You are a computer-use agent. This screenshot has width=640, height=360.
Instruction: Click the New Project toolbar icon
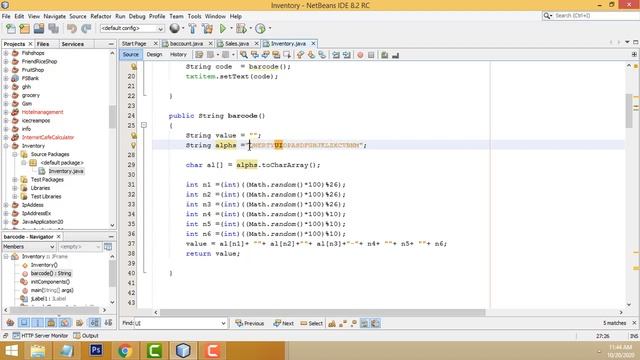(24, 29)
